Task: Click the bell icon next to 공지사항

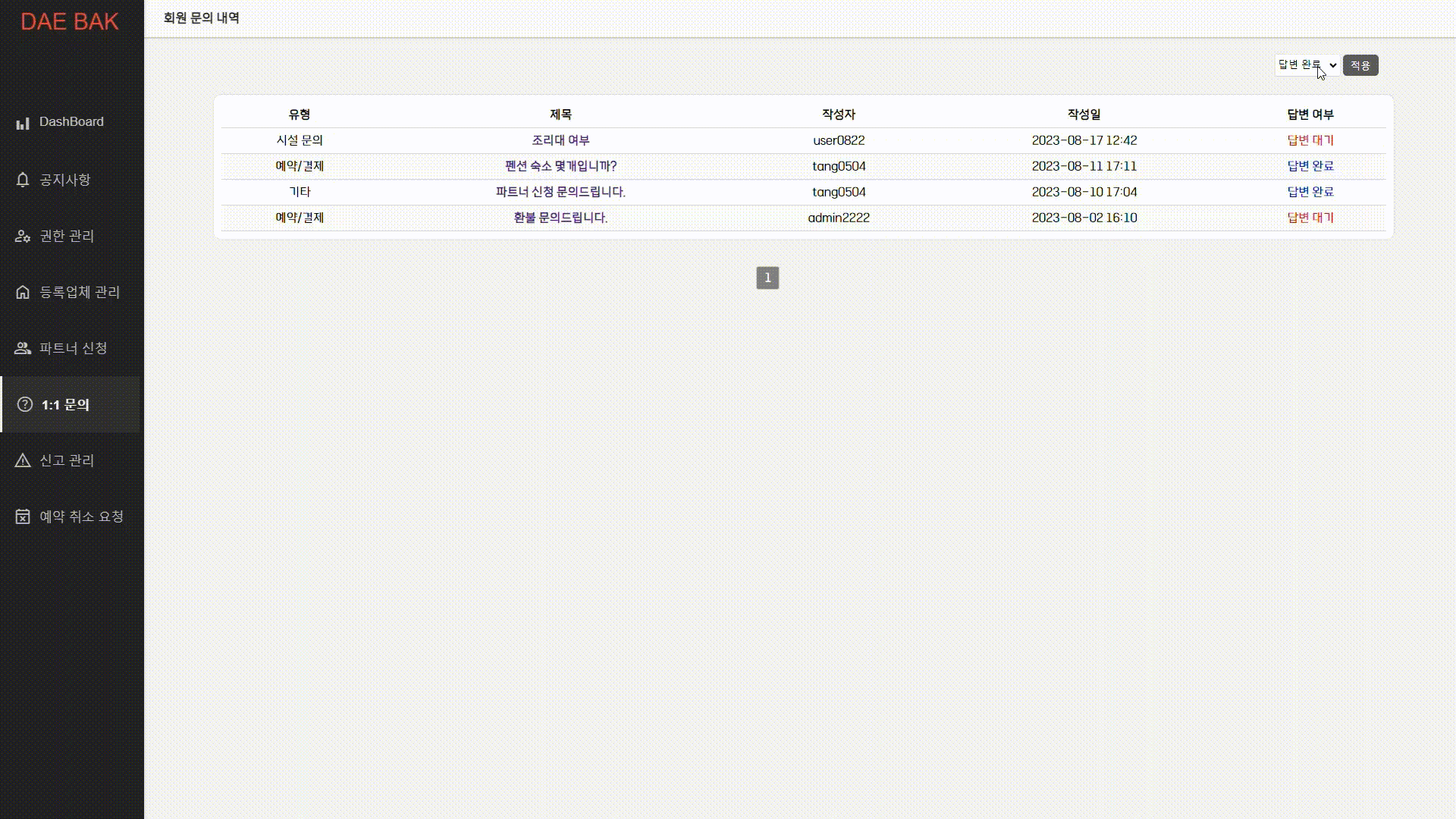Action: [x=21, y=180]
